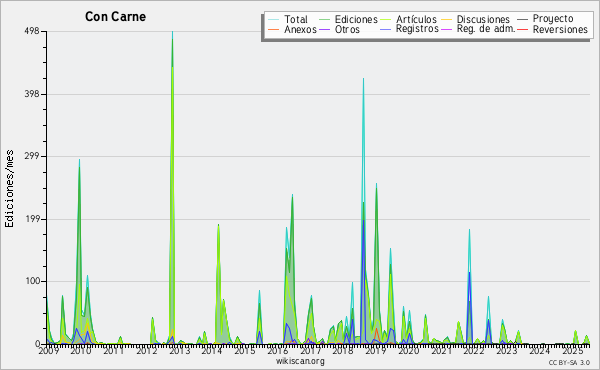Click the 2016 x-axis label

[x=277, y=351]
